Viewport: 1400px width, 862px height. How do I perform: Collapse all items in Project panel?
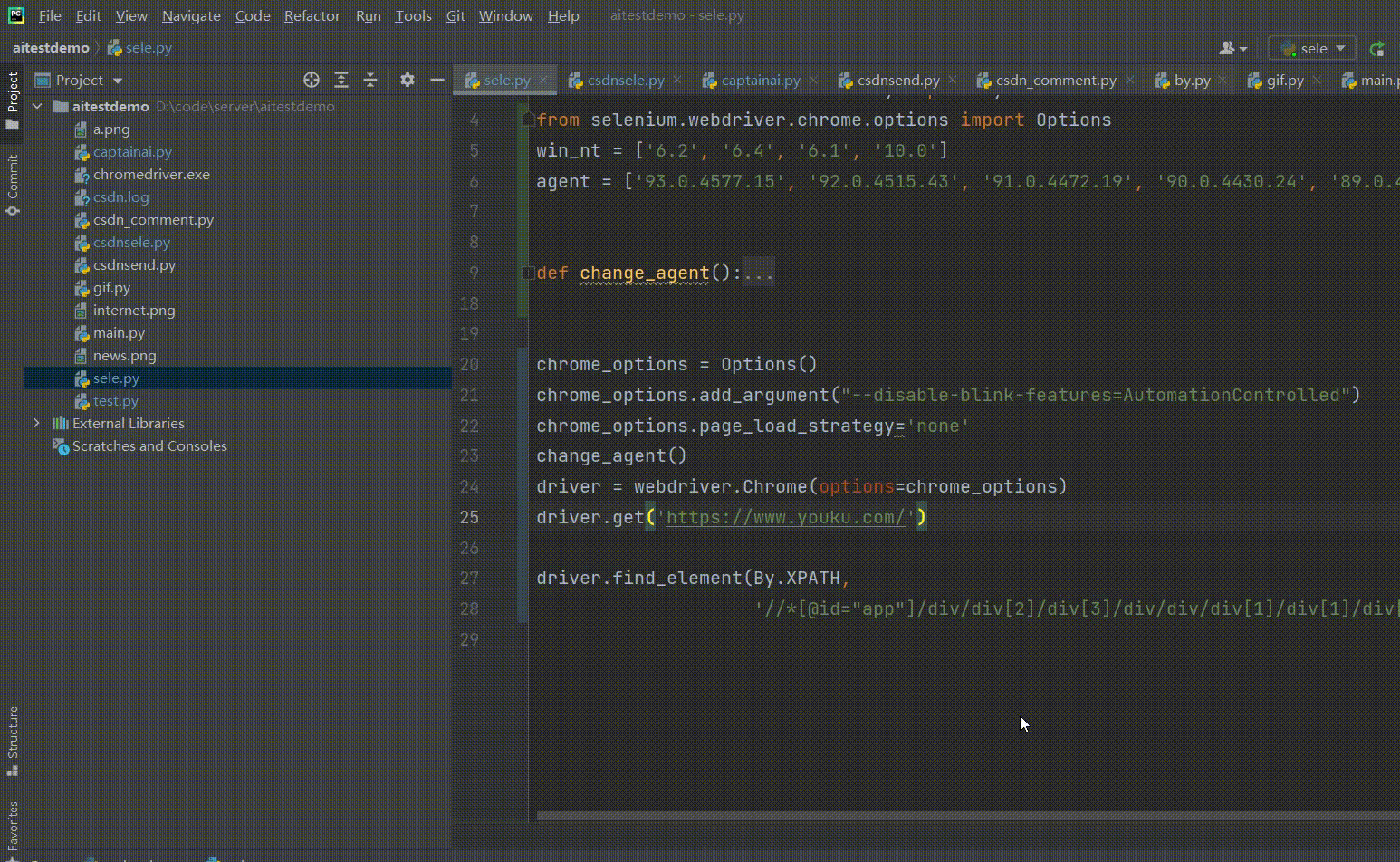click(x=370, y=80)
